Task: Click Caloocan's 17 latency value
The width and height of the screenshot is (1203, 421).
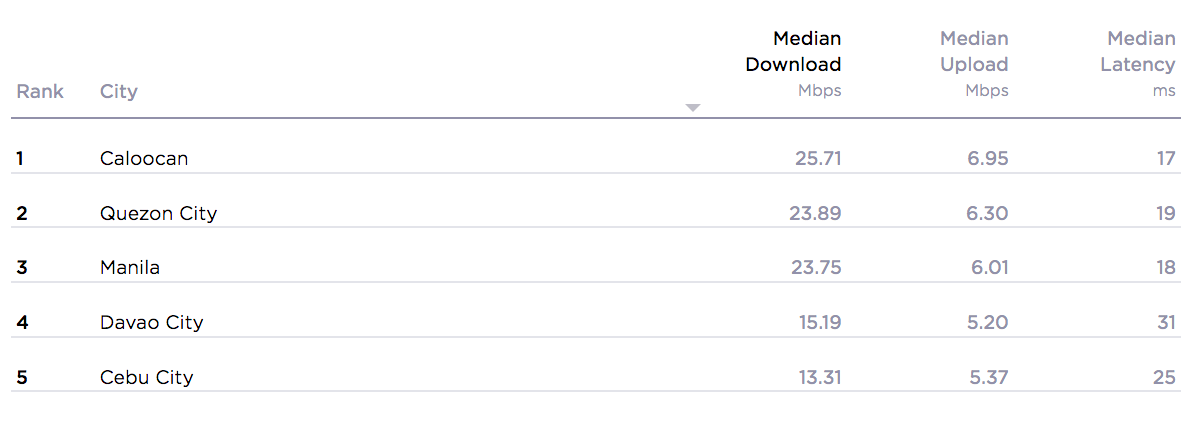Action: point(1167,158)
